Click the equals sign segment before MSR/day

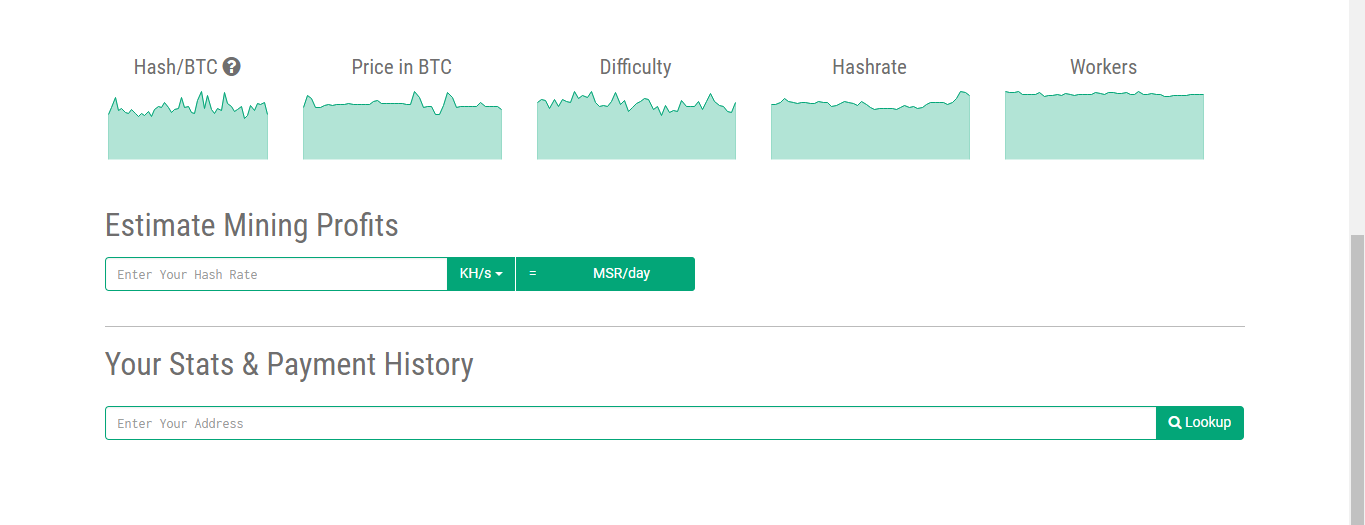pyautogui.click(x=533, y=274)
